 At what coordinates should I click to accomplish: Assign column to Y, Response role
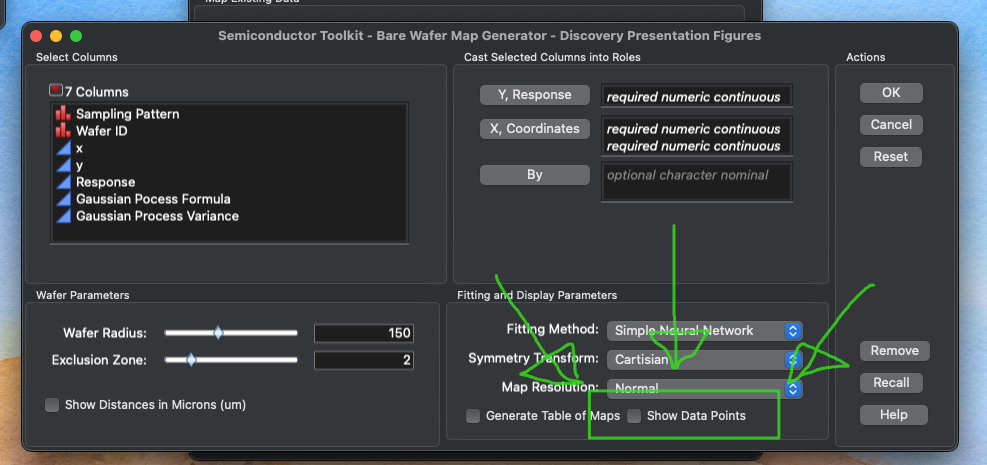pos(534,95)
